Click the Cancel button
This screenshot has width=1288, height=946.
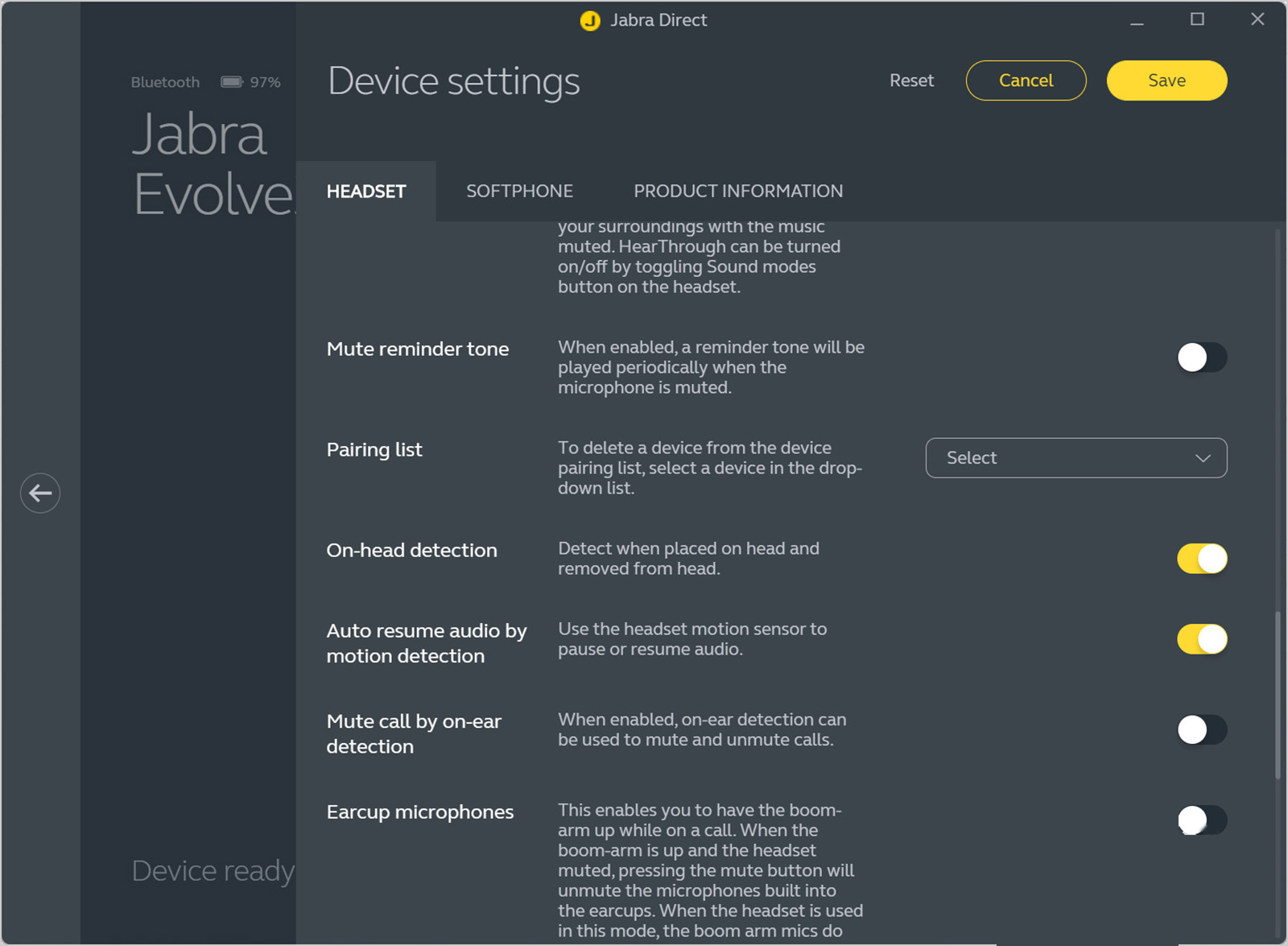point(1026,81)
